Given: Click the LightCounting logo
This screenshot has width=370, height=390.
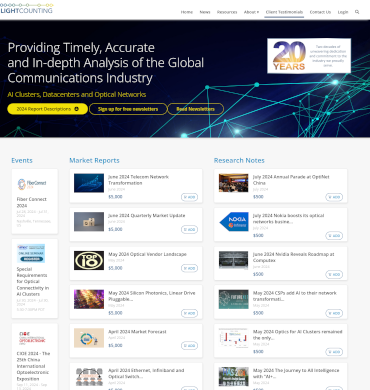Looking at the screenshot, I should 27,8.
